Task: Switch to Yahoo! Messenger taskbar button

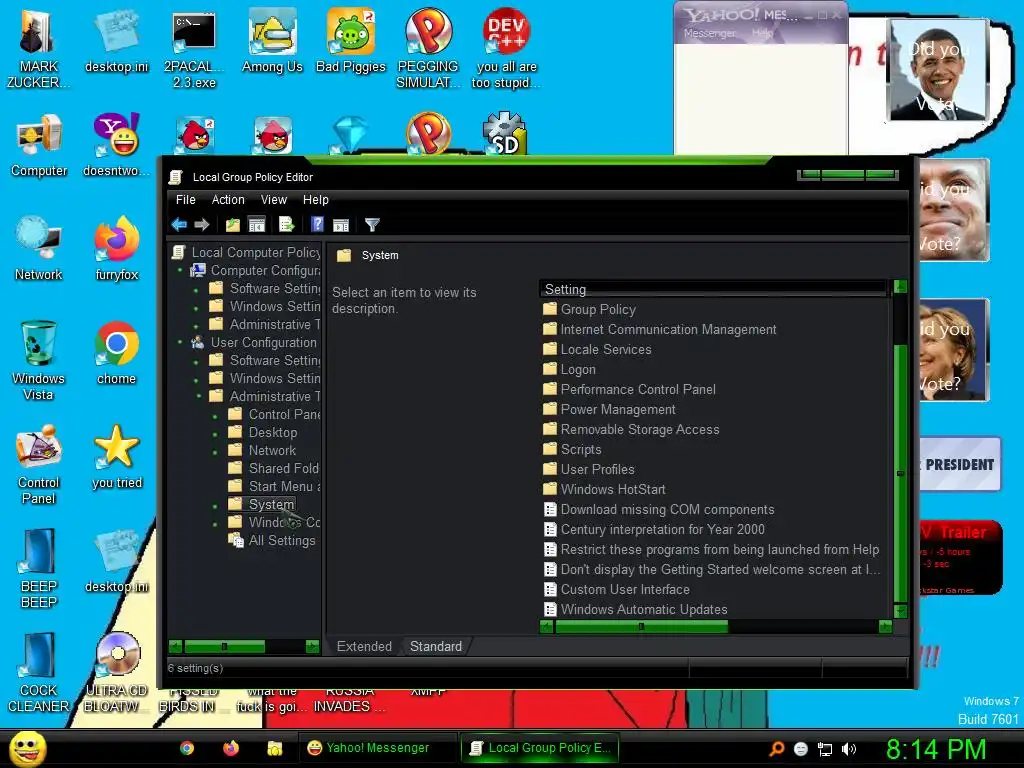Action: click(x=377, y=748)
